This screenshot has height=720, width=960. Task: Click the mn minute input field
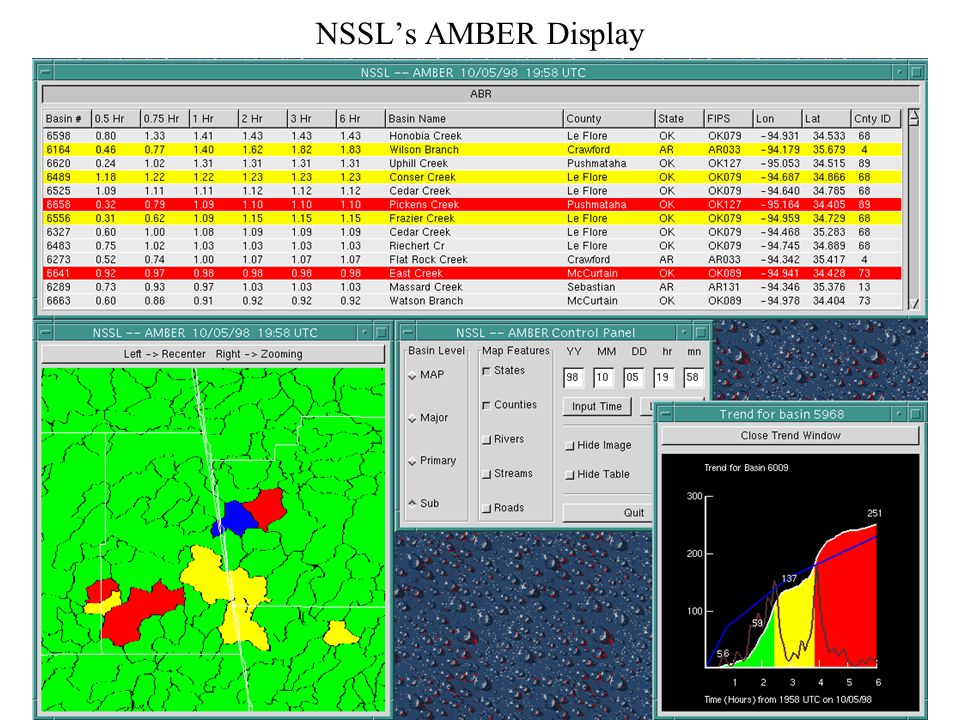[694, 377]
